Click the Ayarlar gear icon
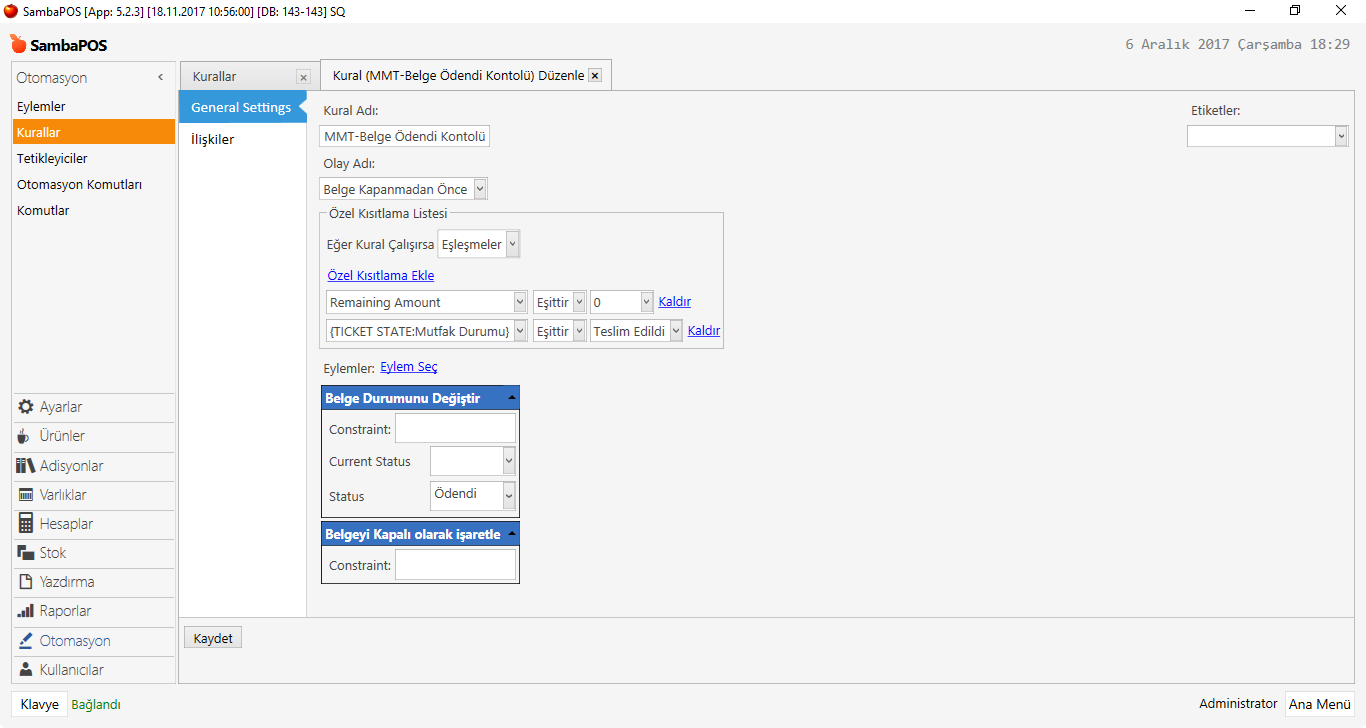 point(26,407)
